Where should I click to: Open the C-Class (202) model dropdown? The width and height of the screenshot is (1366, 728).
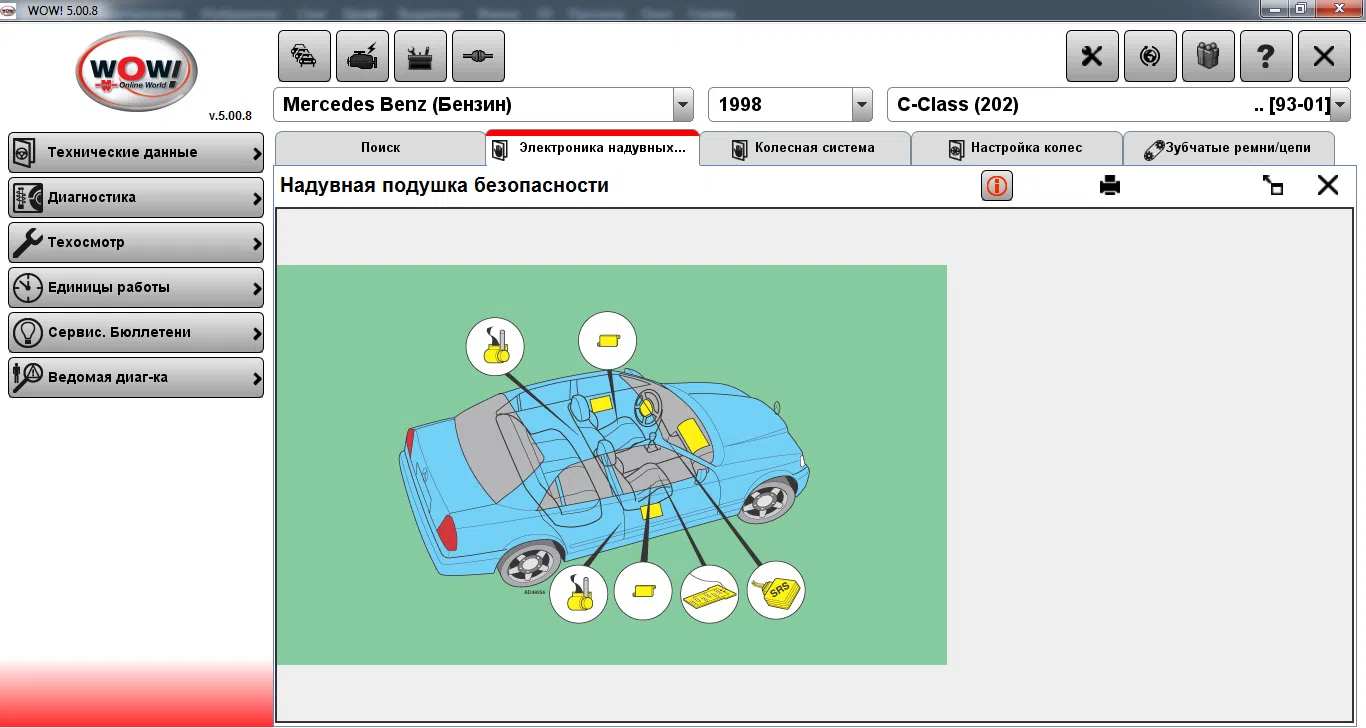[x=1340, y=105]
